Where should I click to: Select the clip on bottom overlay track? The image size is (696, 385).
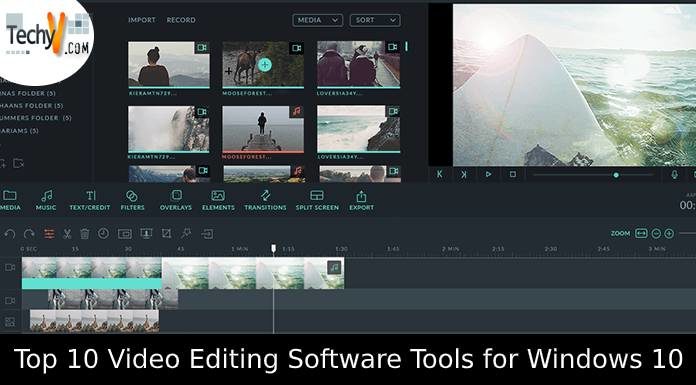coord(94,321)
